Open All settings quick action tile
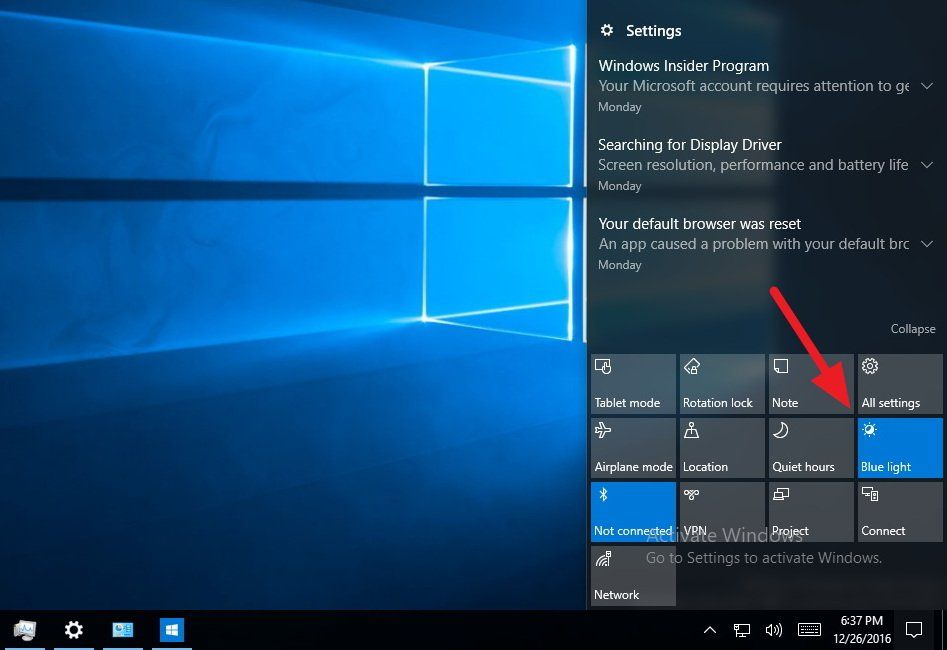 [x=900, y=384]
